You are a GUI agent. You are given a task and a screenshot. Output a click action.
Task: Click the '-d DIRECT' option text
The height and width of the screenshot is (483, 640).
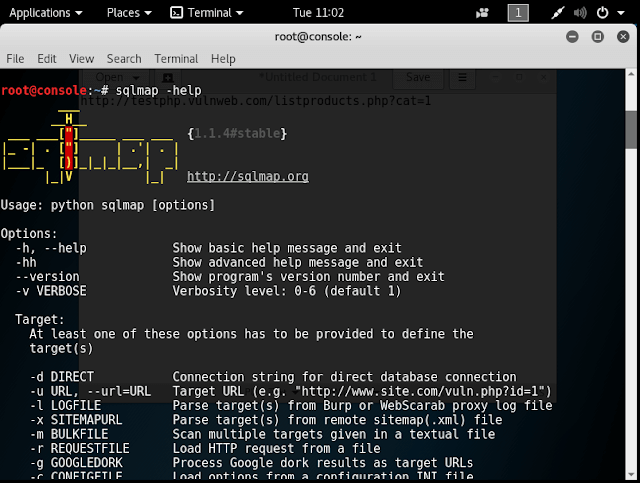[x=62, y=376]
